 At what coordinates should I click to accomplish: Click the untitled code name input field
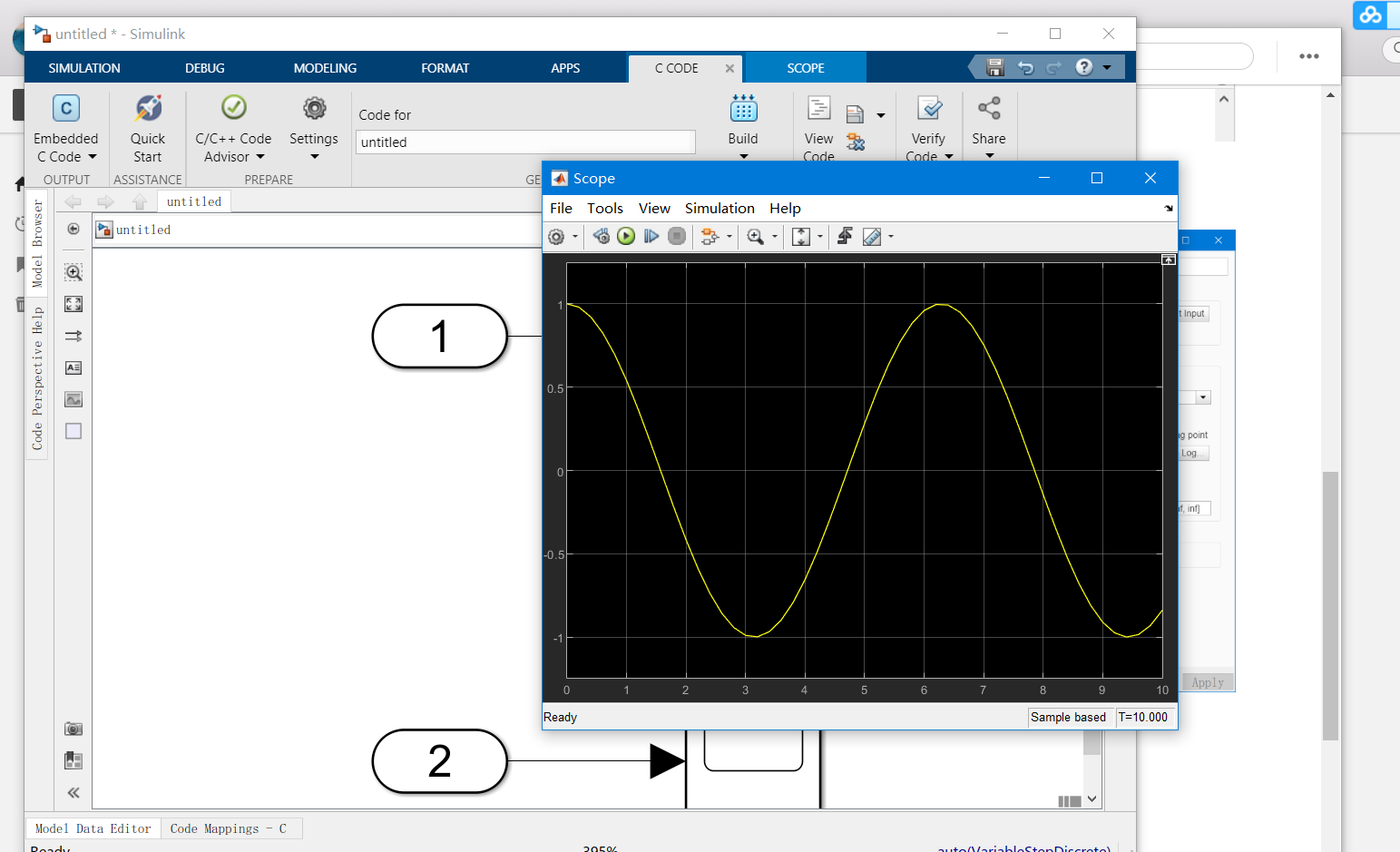[524, 142]
